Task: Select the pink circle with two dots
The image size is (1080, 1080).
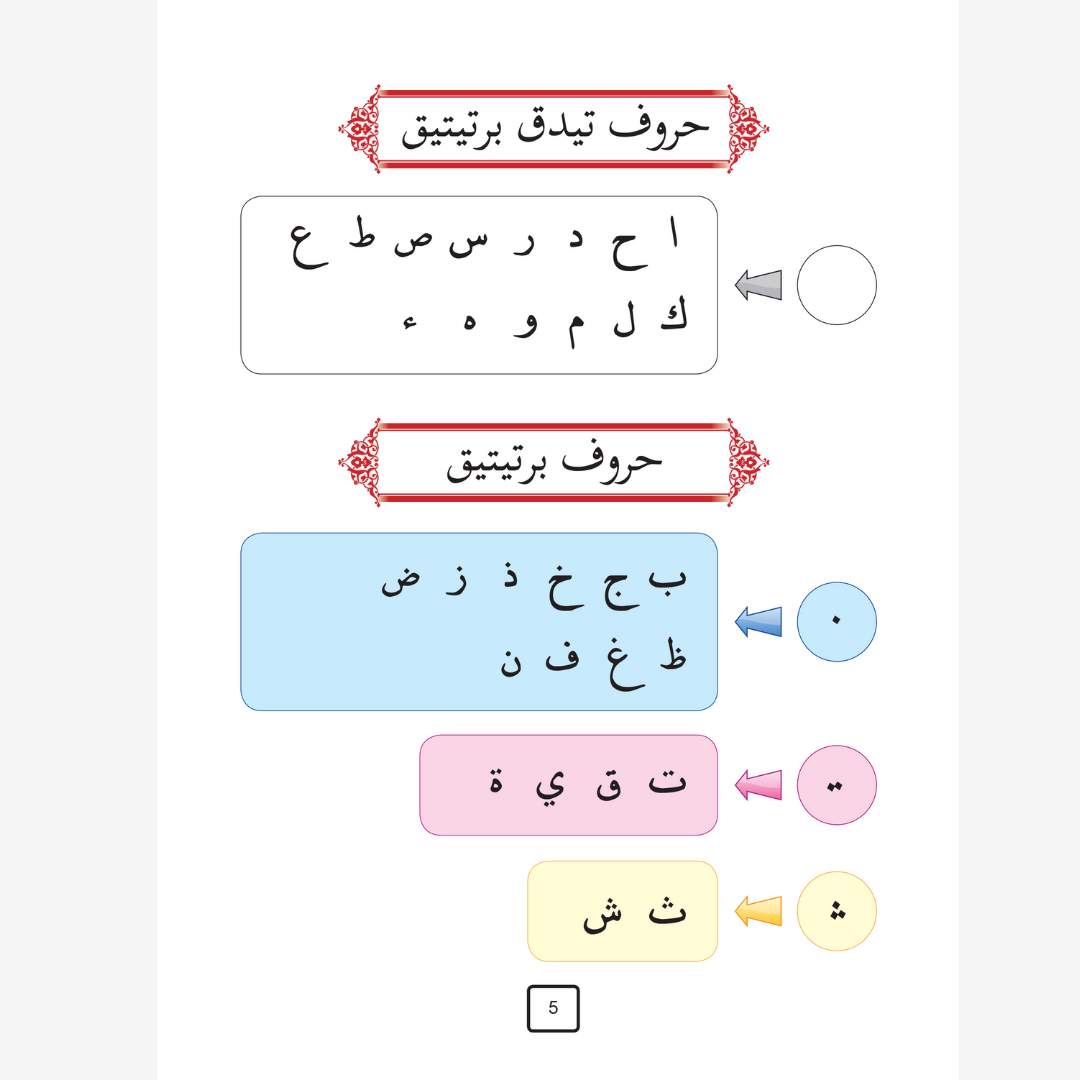Action: pyautogui.click(x=837, y=785)
